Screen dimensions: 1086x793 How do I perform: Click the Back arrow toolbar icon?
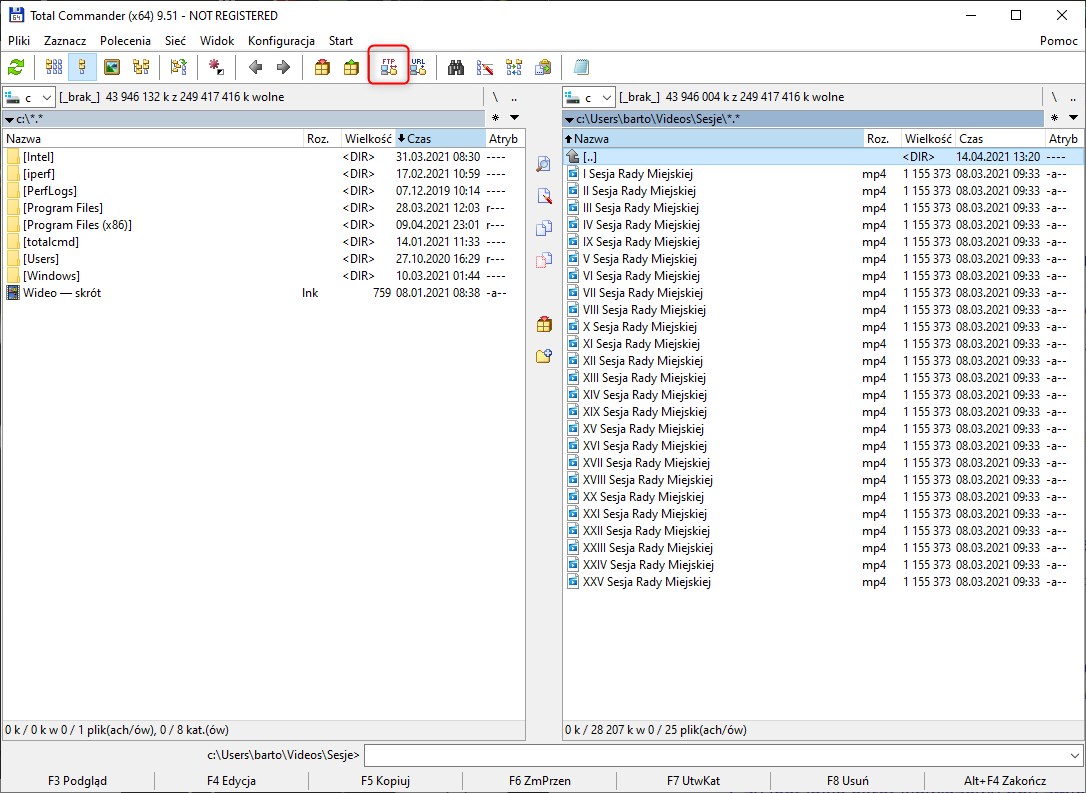tap(255, 68)
